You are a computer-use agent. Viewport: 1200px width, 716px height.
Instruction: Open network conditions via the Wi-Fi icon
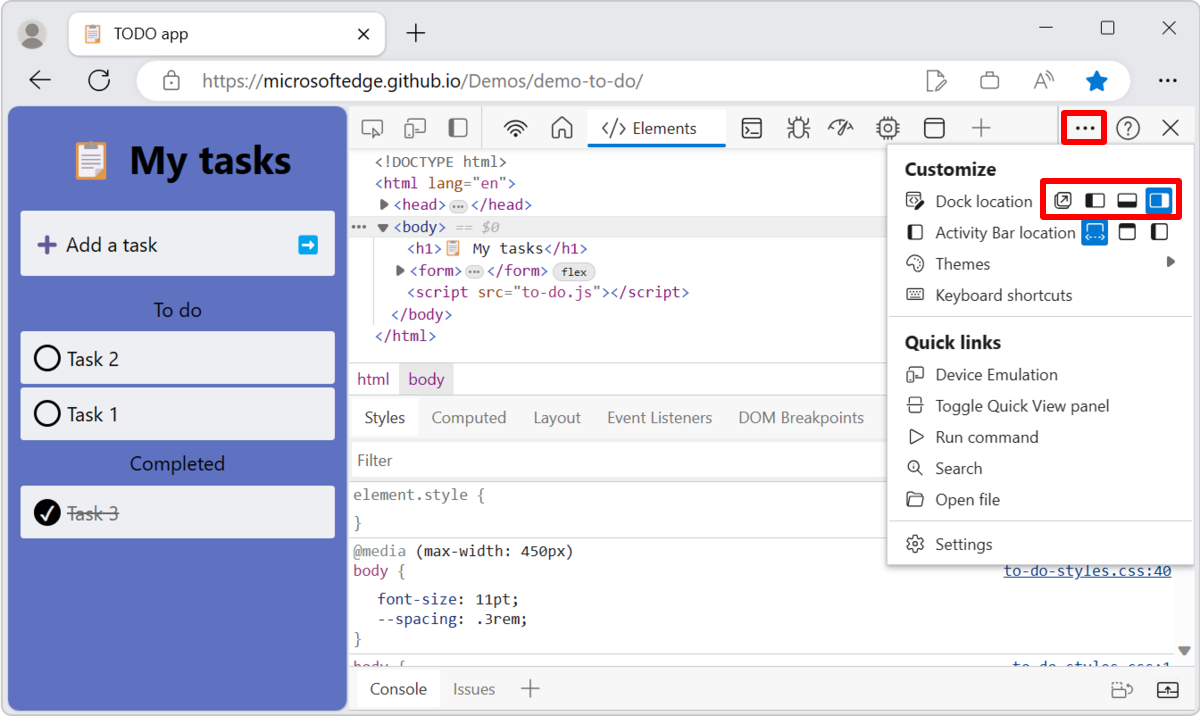(x=515, y=128)
